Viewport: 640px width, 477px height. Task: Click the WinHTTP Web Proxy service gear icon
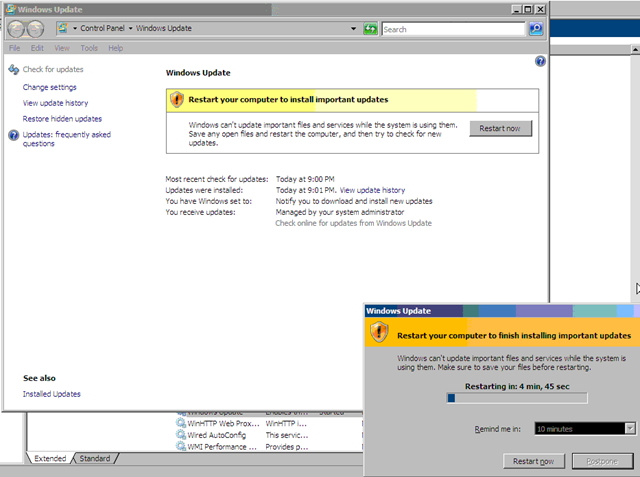click(x=181, y=423)
